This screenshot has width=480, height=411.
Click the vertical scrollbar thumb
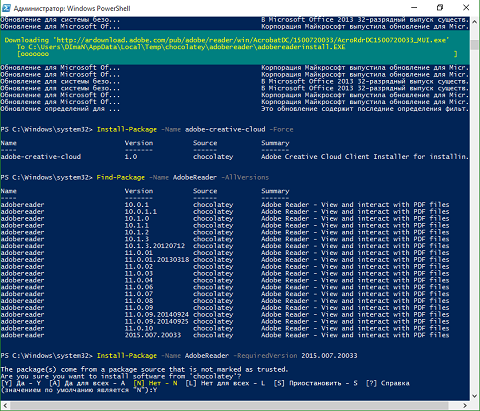point(475,45)
